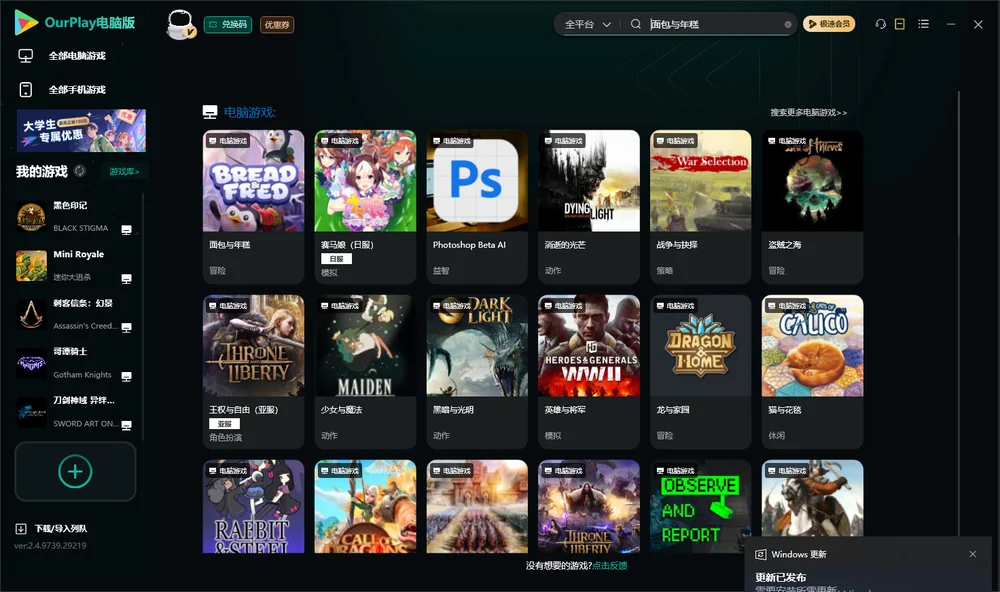Focus the search input field

(x=715, y=24)
